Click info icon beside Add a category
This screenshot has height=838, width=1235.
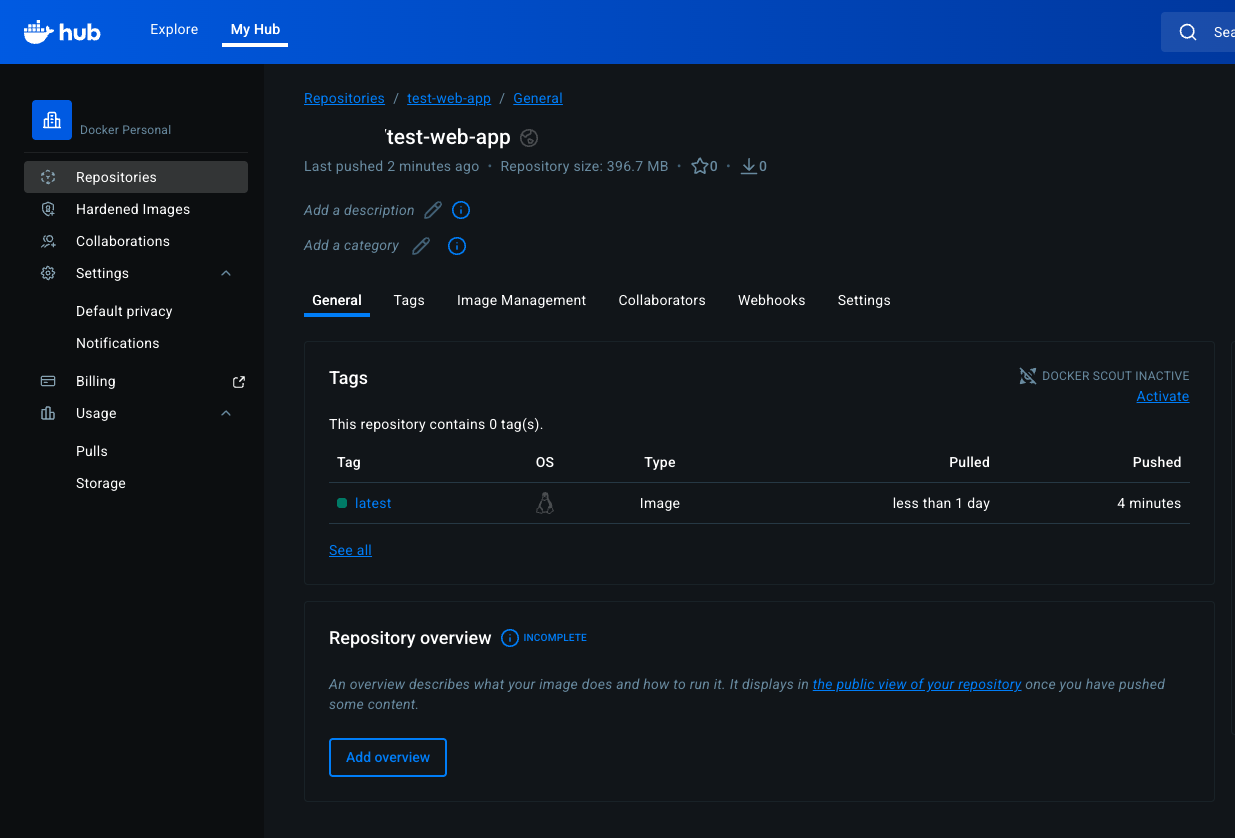[457, 245]
